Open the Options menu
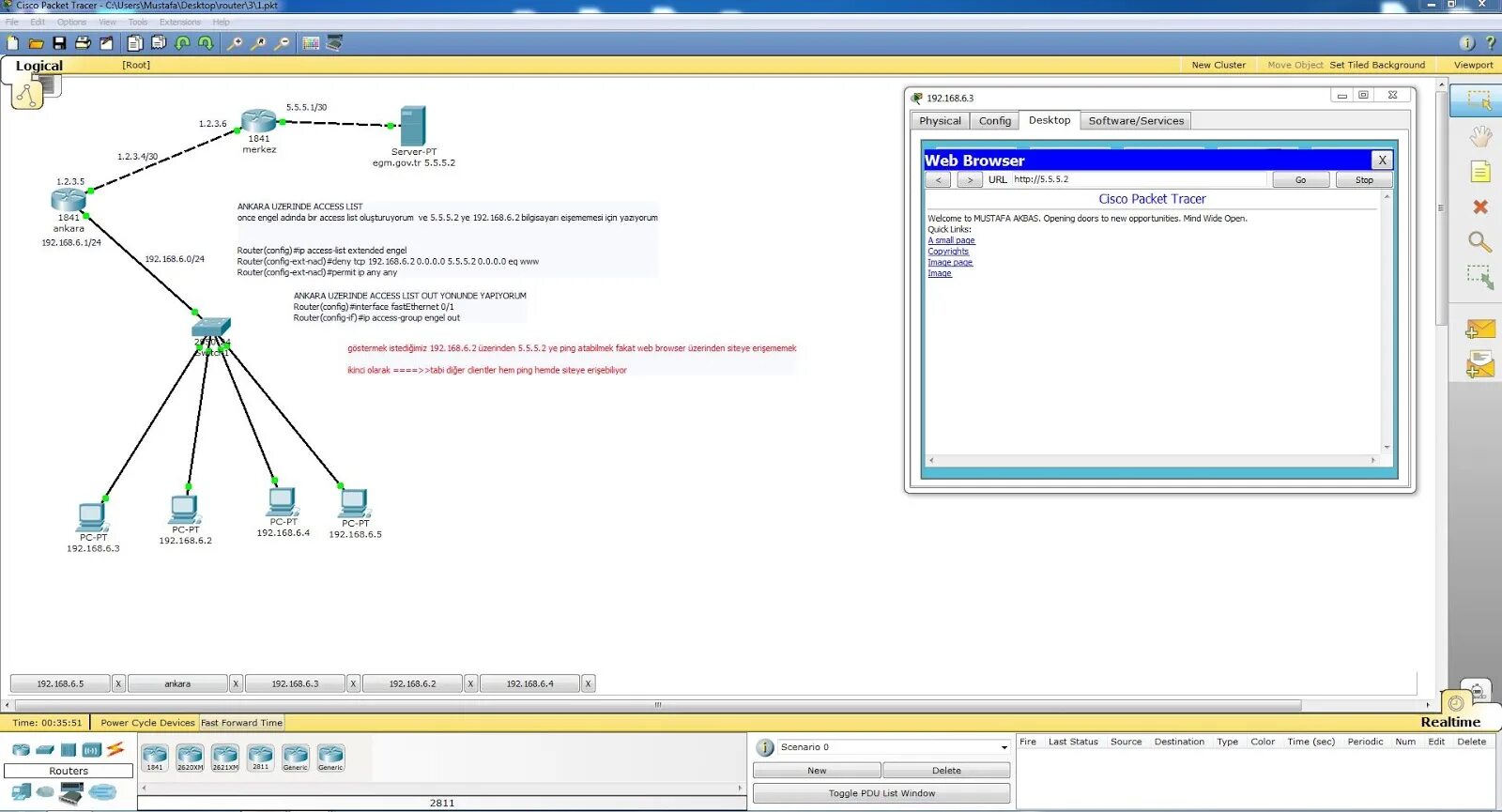The height and width of the screenshot is (812, 1502). tap(71, 22)
